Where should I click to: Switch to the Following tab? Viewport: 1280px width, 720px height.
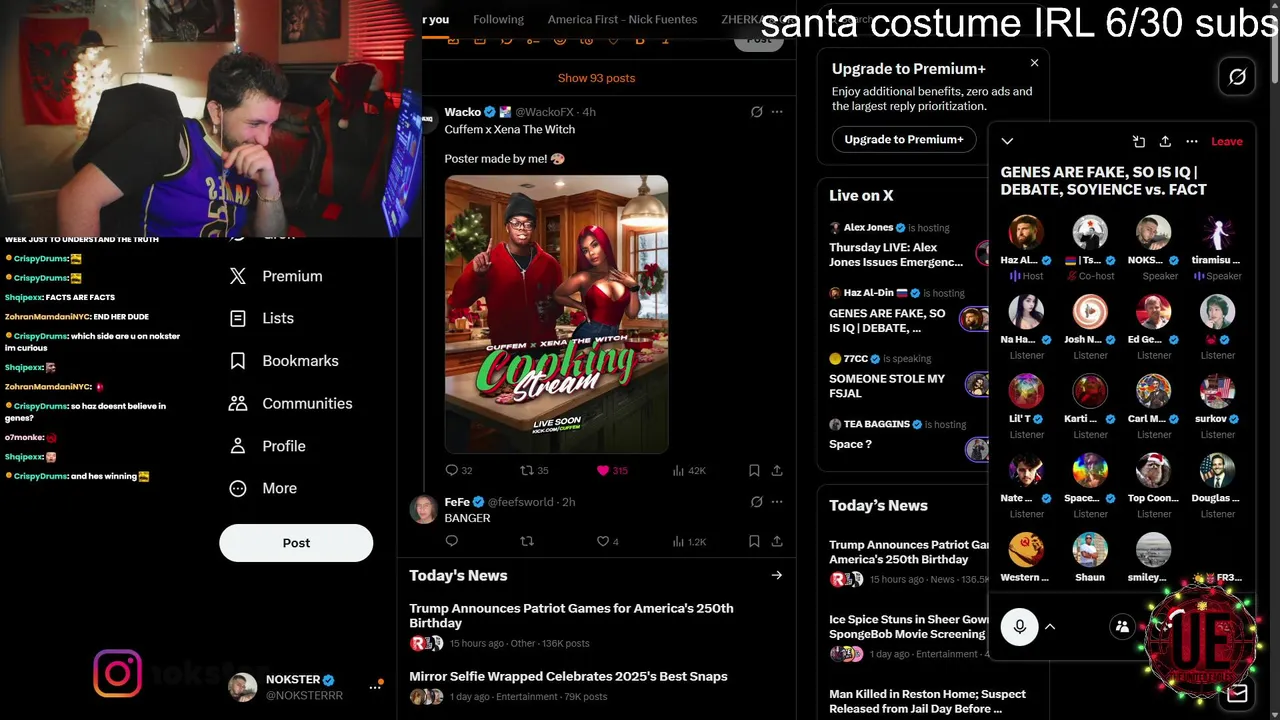pos(498,19)
